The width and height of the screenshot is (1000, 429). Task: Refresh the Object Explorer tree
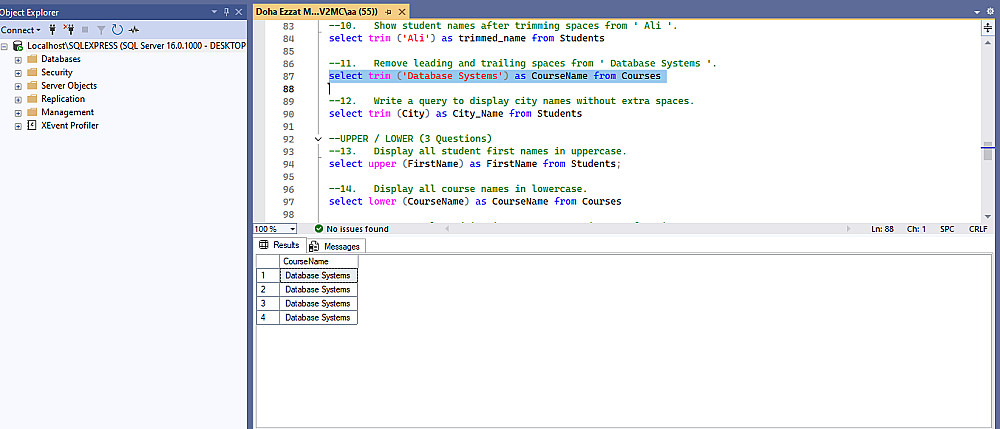pyautogui.click(x=118, y=30)
